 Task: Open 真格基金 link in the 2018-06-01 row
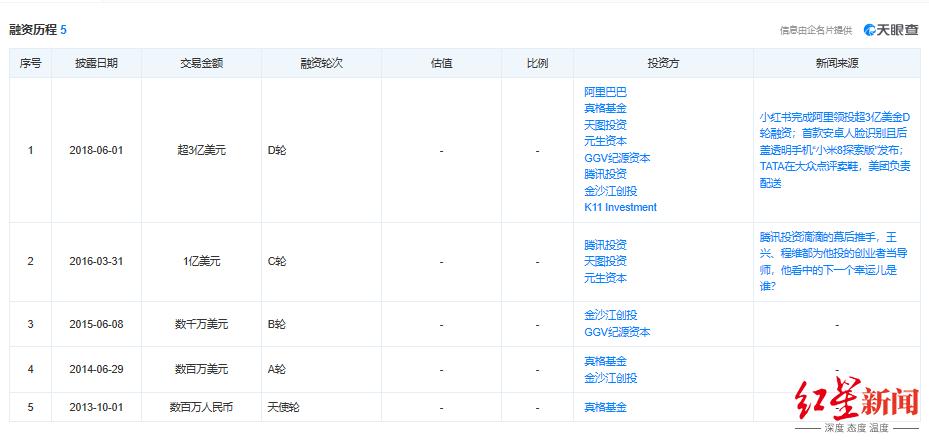[x=605, y=108]
